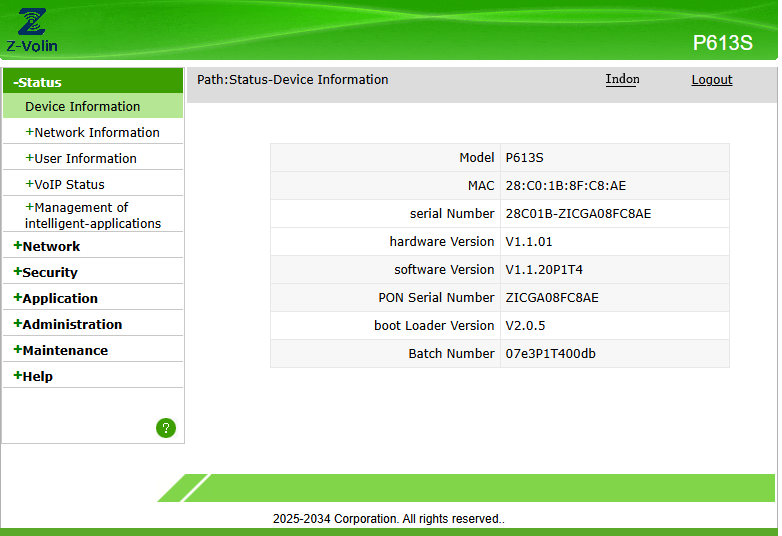Click the 'boot Loader Version' label
This screenshot has width=782, height=536.
coord(434,326)
